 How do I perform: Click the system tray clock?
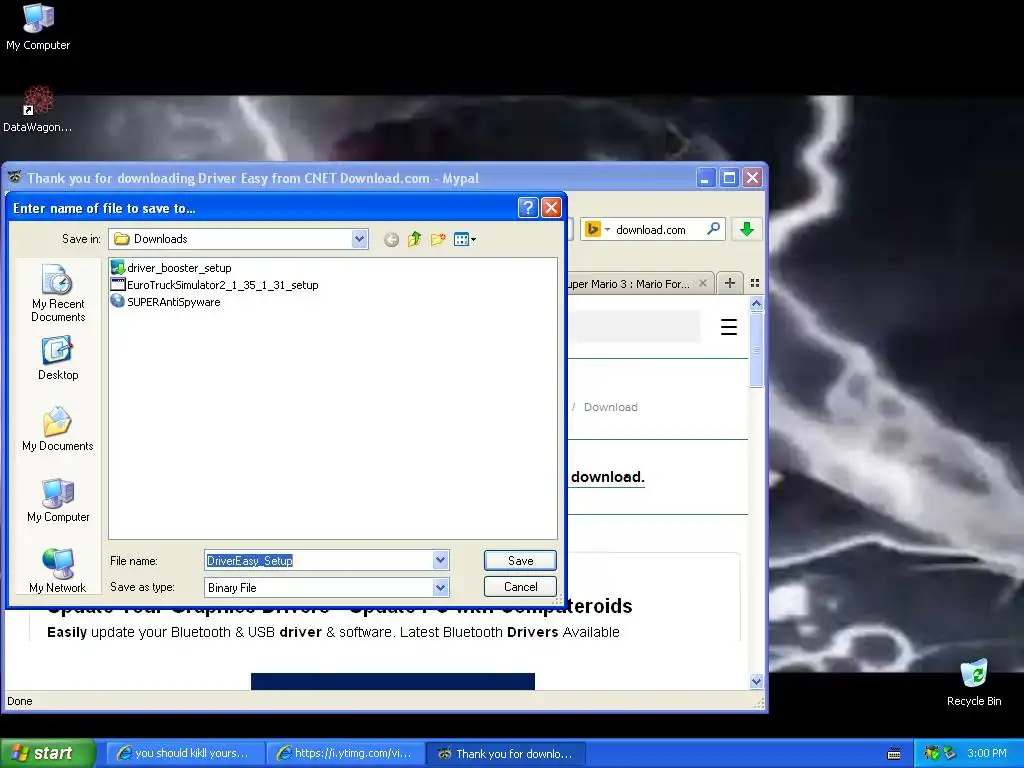(x=987, y=753)
